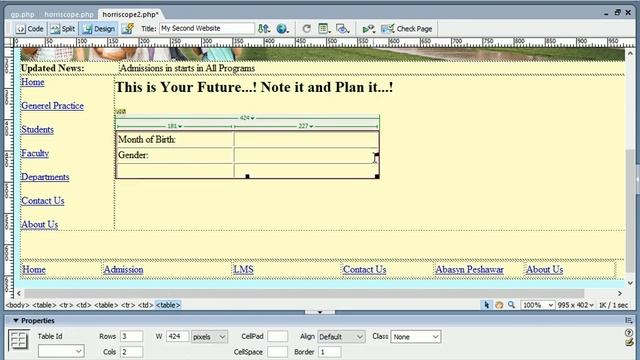Click the Departments link

pyautogui.click(x=45, y=177)
